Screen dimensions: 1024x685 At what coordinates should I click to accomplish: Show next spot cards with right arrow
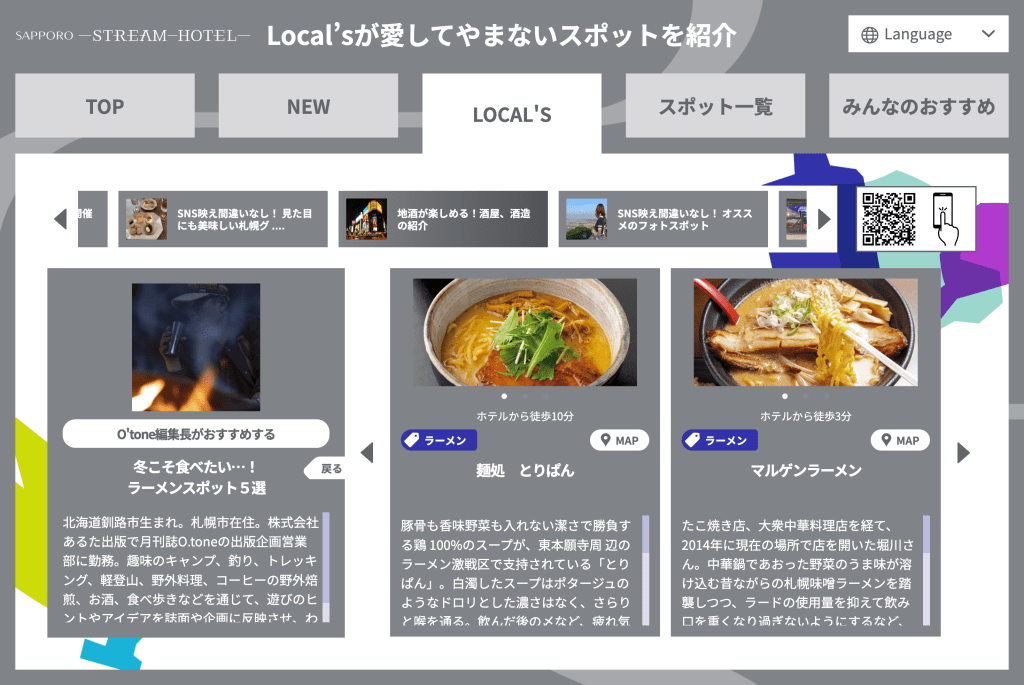coord(963,453)
